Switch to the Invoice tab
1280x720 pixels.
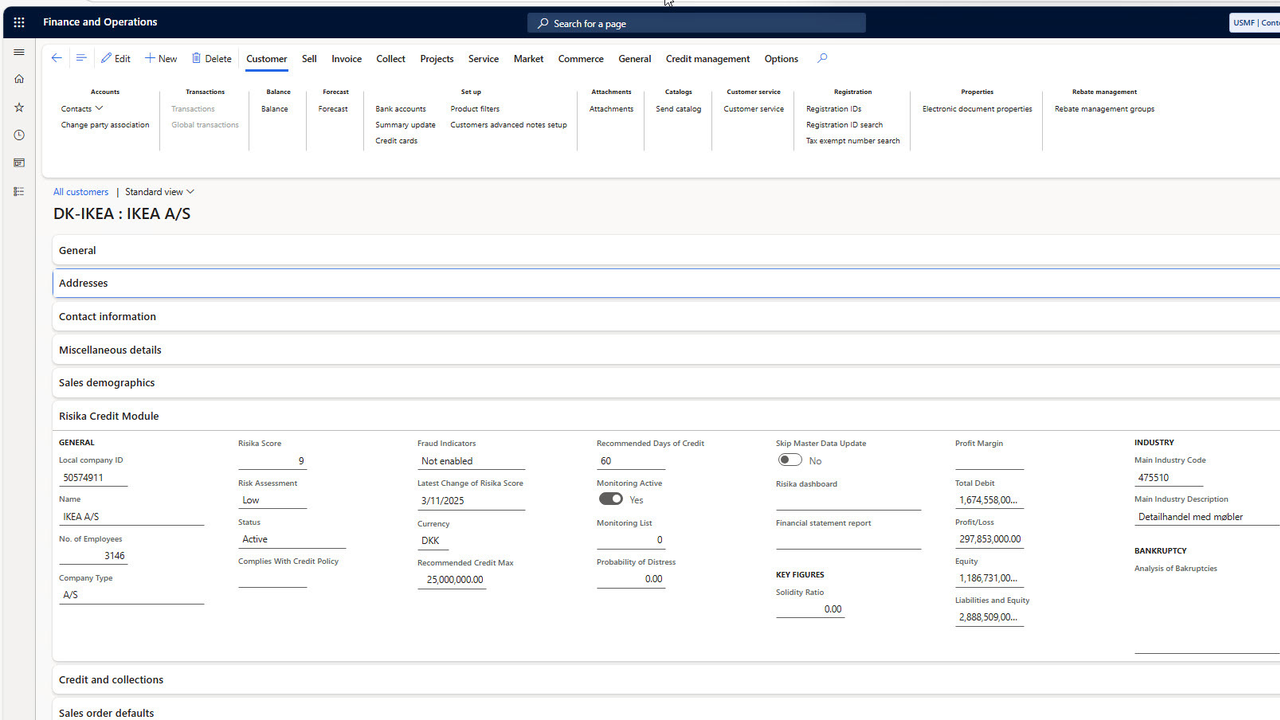[x=347, y=59]
